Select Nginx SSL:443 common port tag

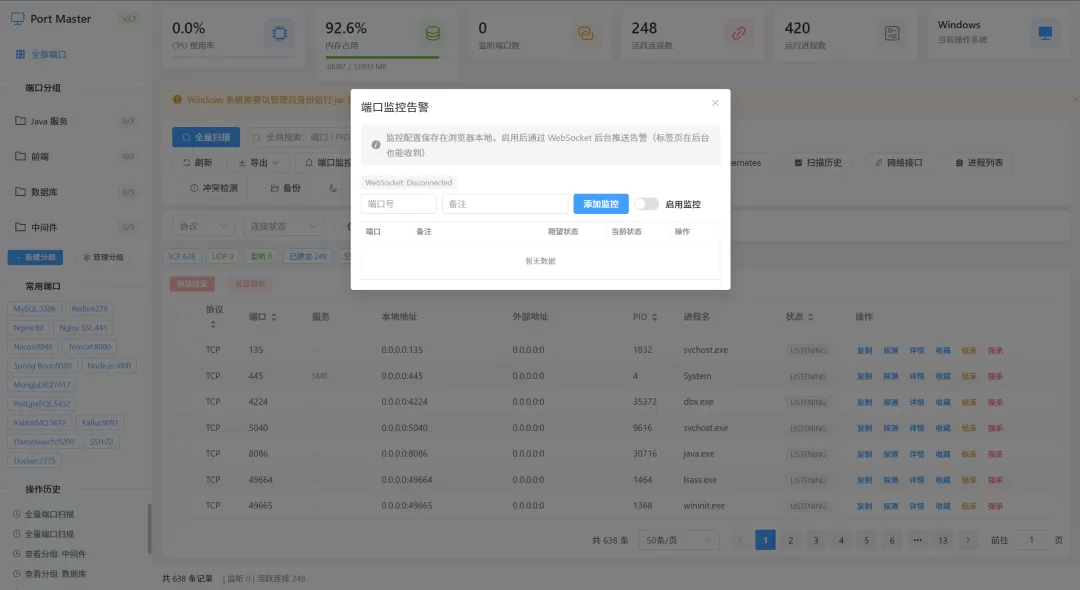point(83,328)
